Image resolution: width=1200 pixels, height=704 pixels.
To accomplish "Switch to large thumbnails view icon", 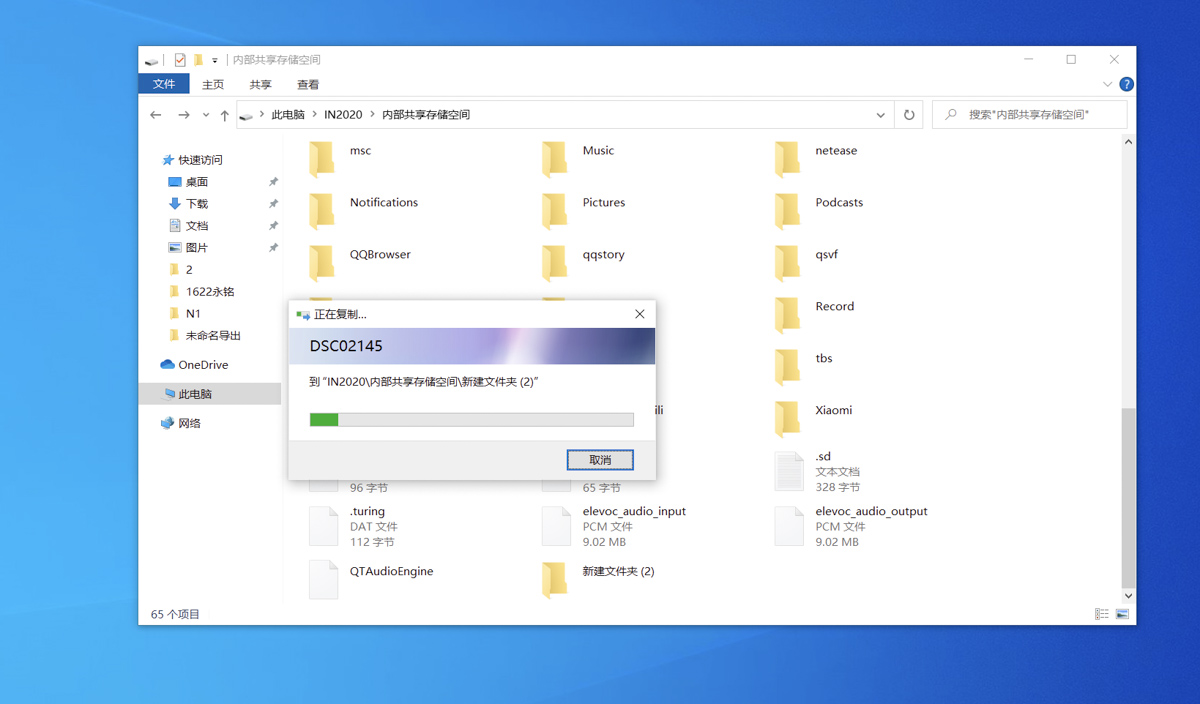I will pyautogui.click(x=1122, y=614).
